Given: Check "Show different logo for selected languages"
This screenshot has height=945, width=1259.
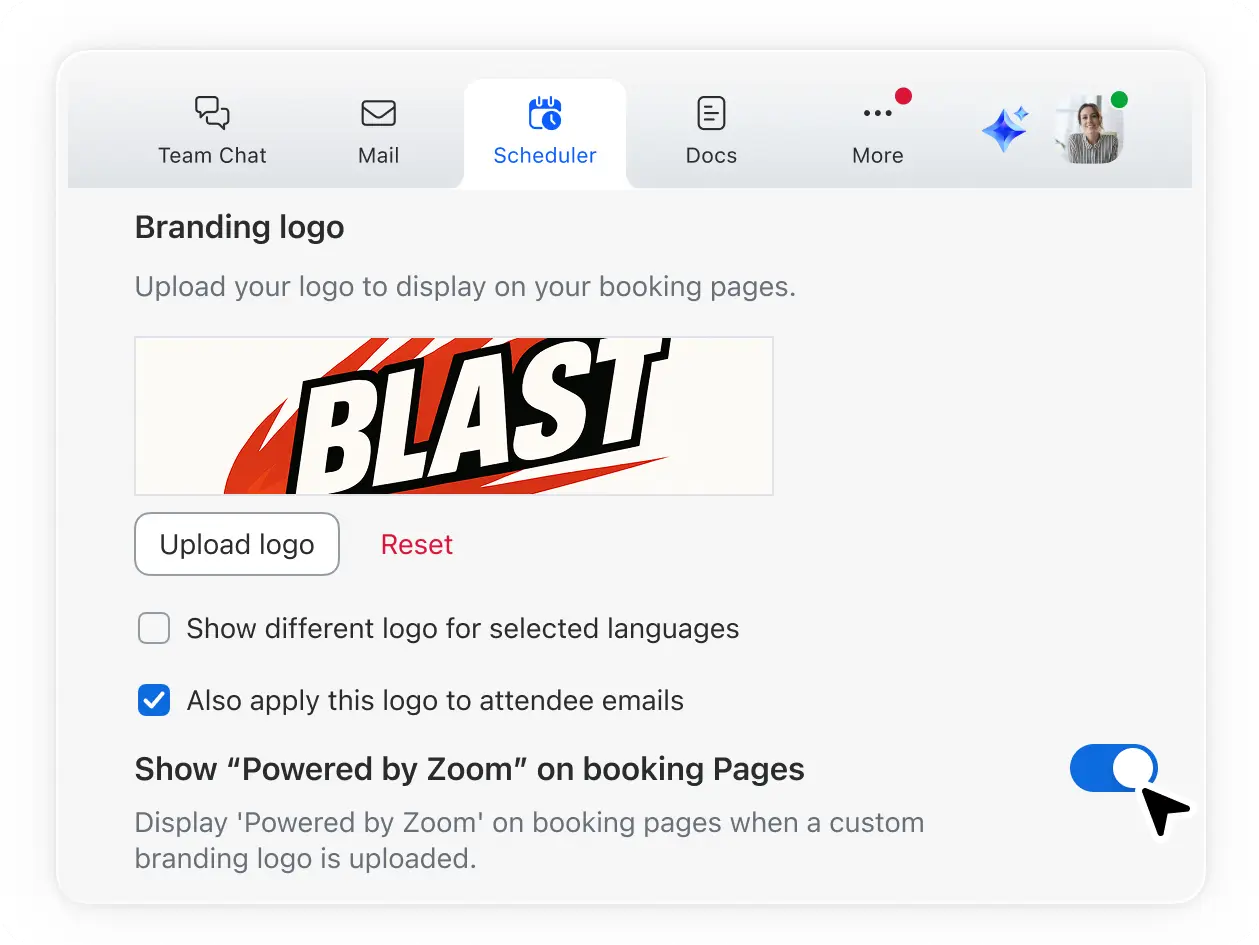Looking at the screenshot, I should 153,628.
